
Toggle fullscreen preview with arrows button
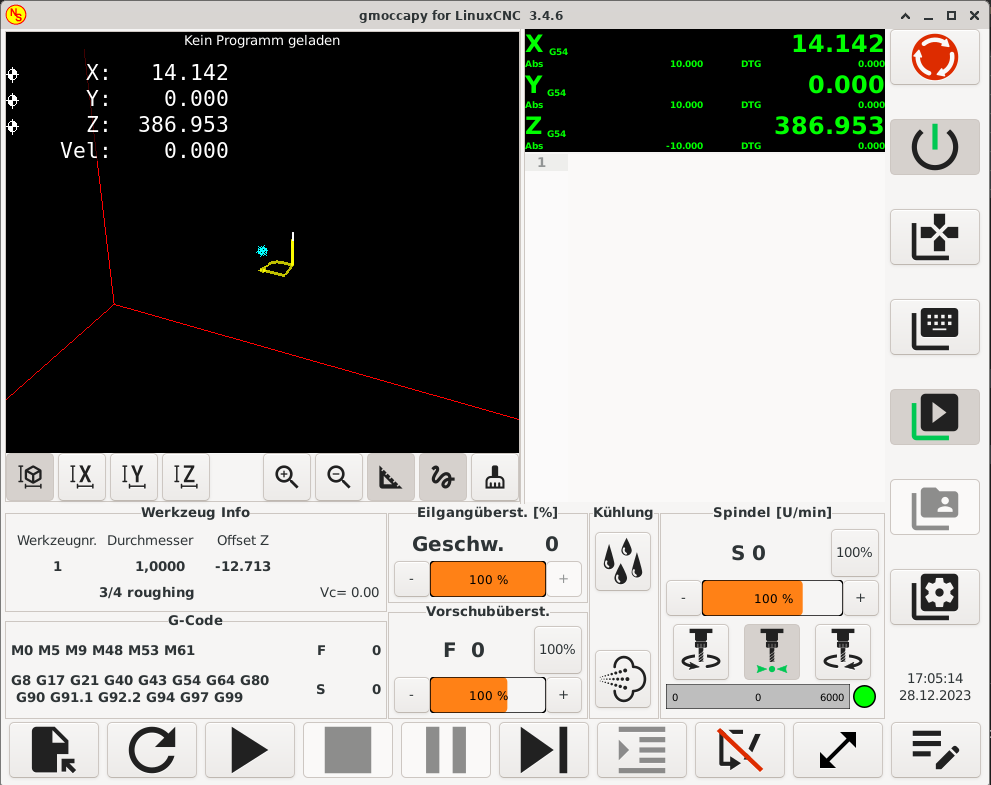click(x=837, y=750)
